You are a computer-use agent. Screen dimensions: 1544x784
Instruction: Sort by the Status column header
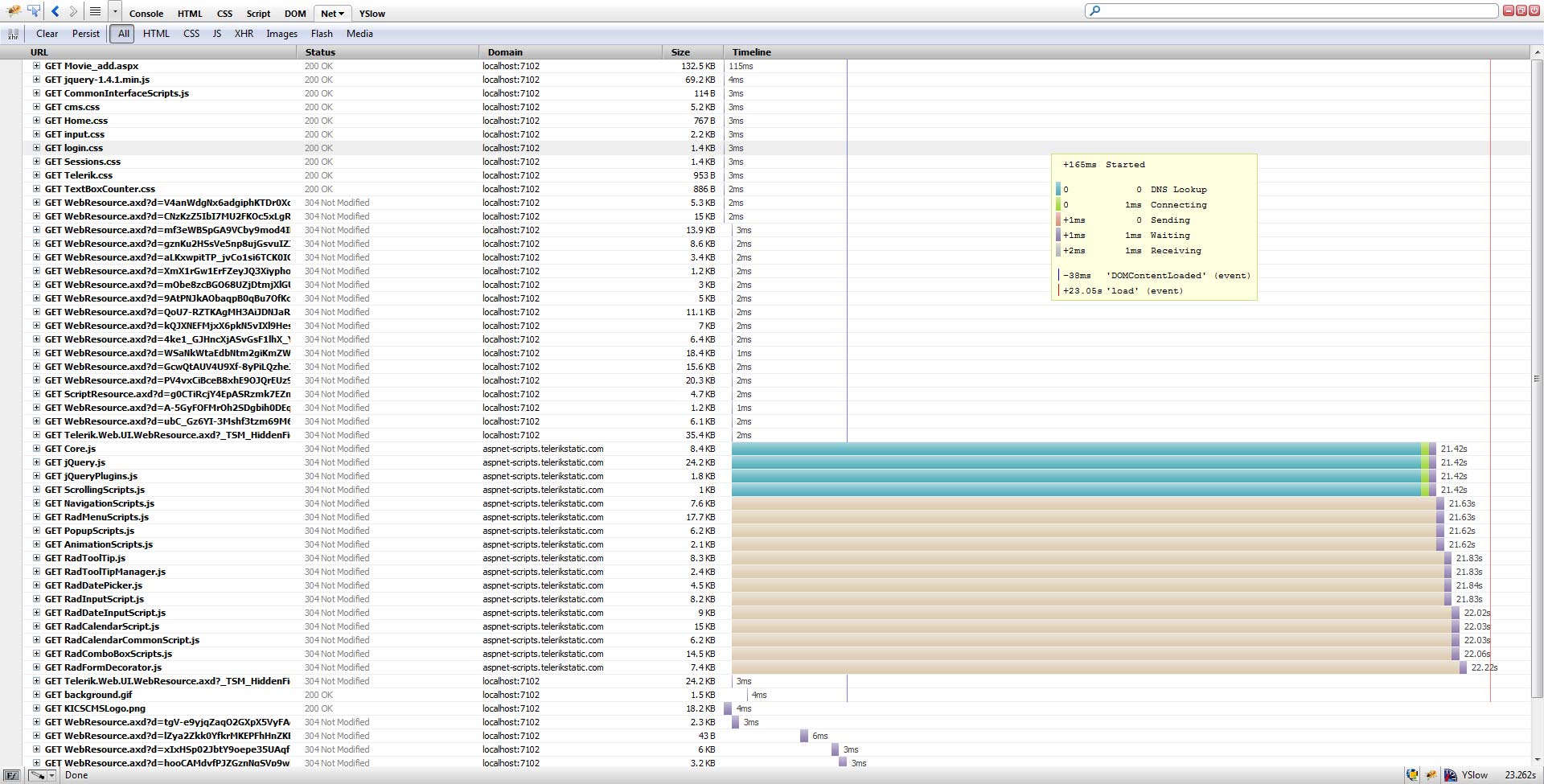388,52
